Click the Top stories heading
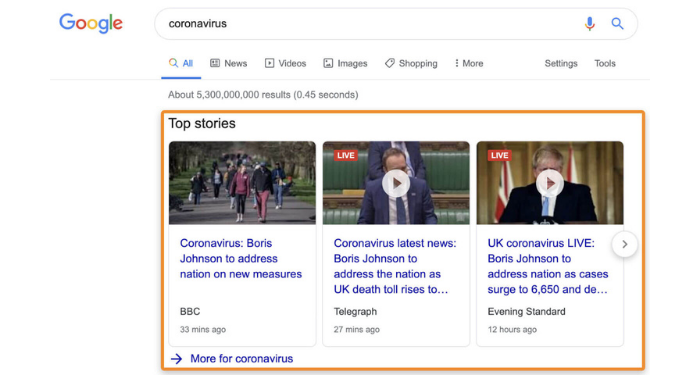Image resolution: width=700 pixels, height=375 pixels. [202, 123]
